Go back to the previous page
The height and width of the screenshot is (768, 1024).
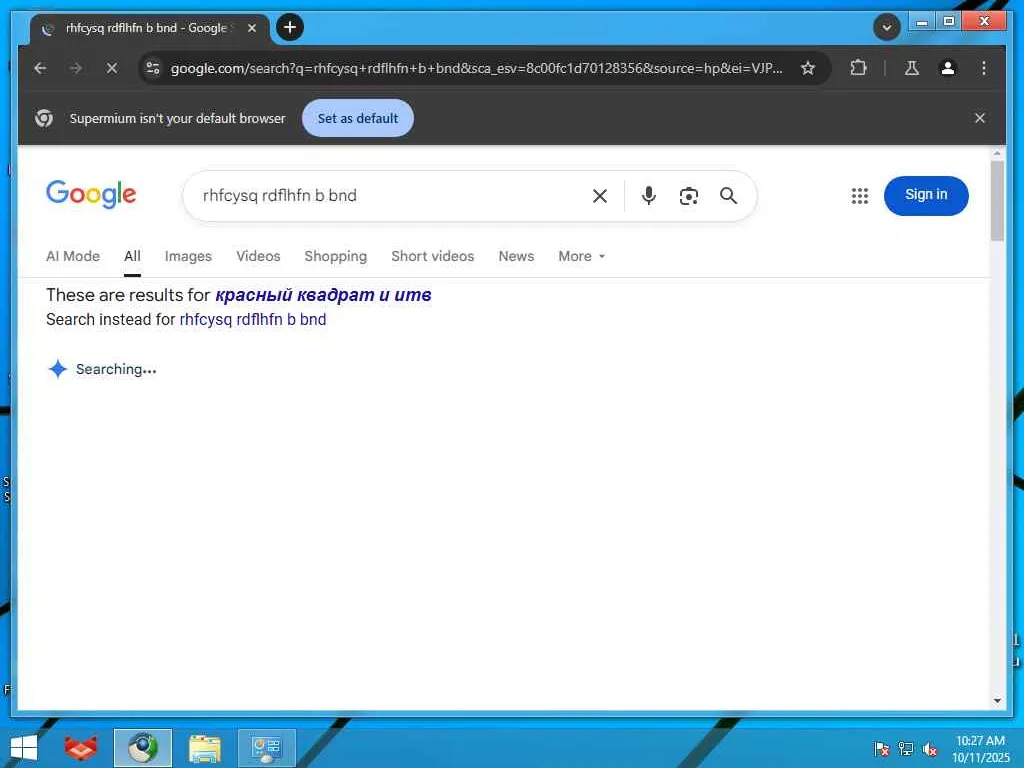pos(40,68)
